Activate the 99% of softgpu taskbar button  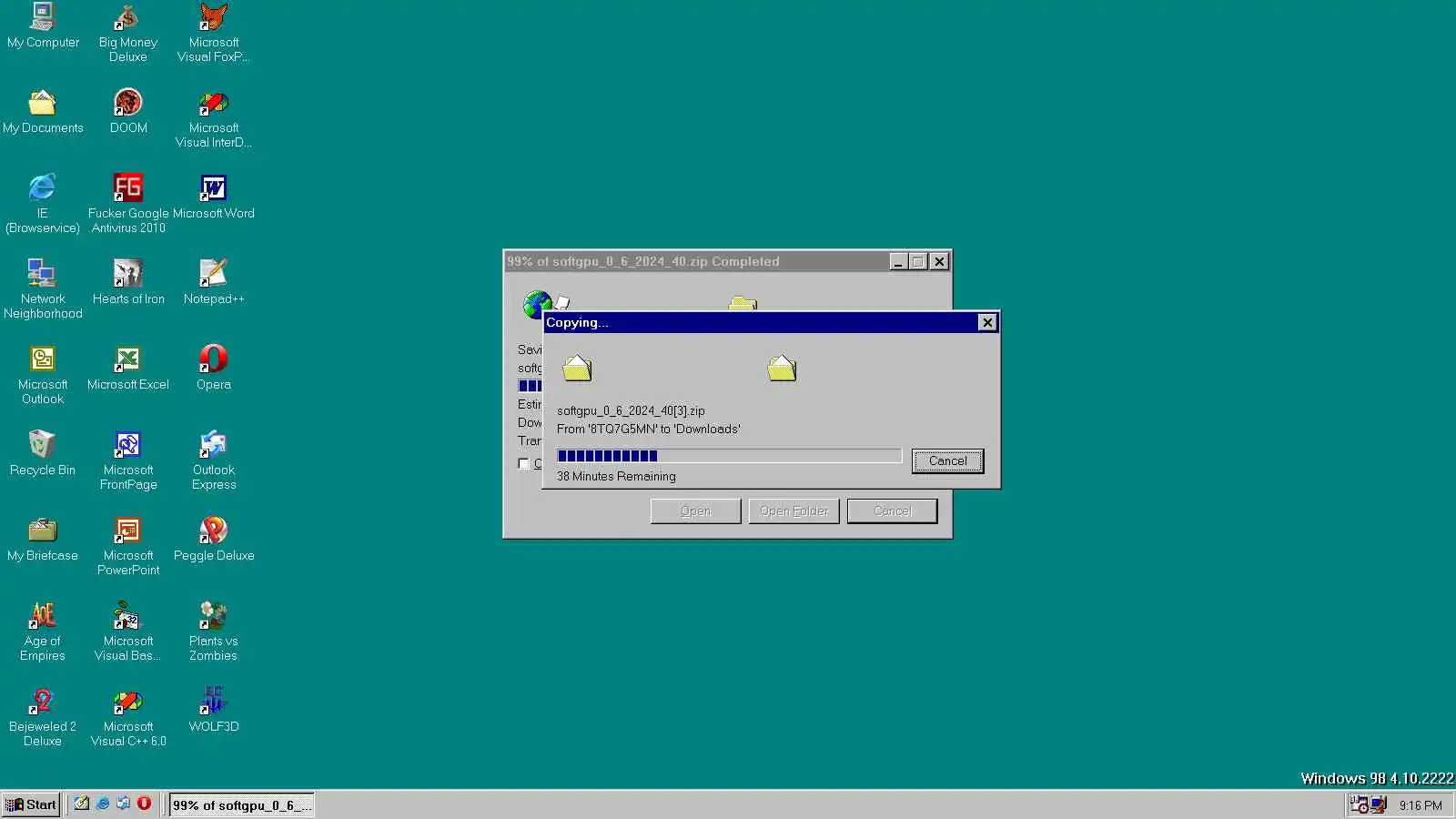coord(242,804)
